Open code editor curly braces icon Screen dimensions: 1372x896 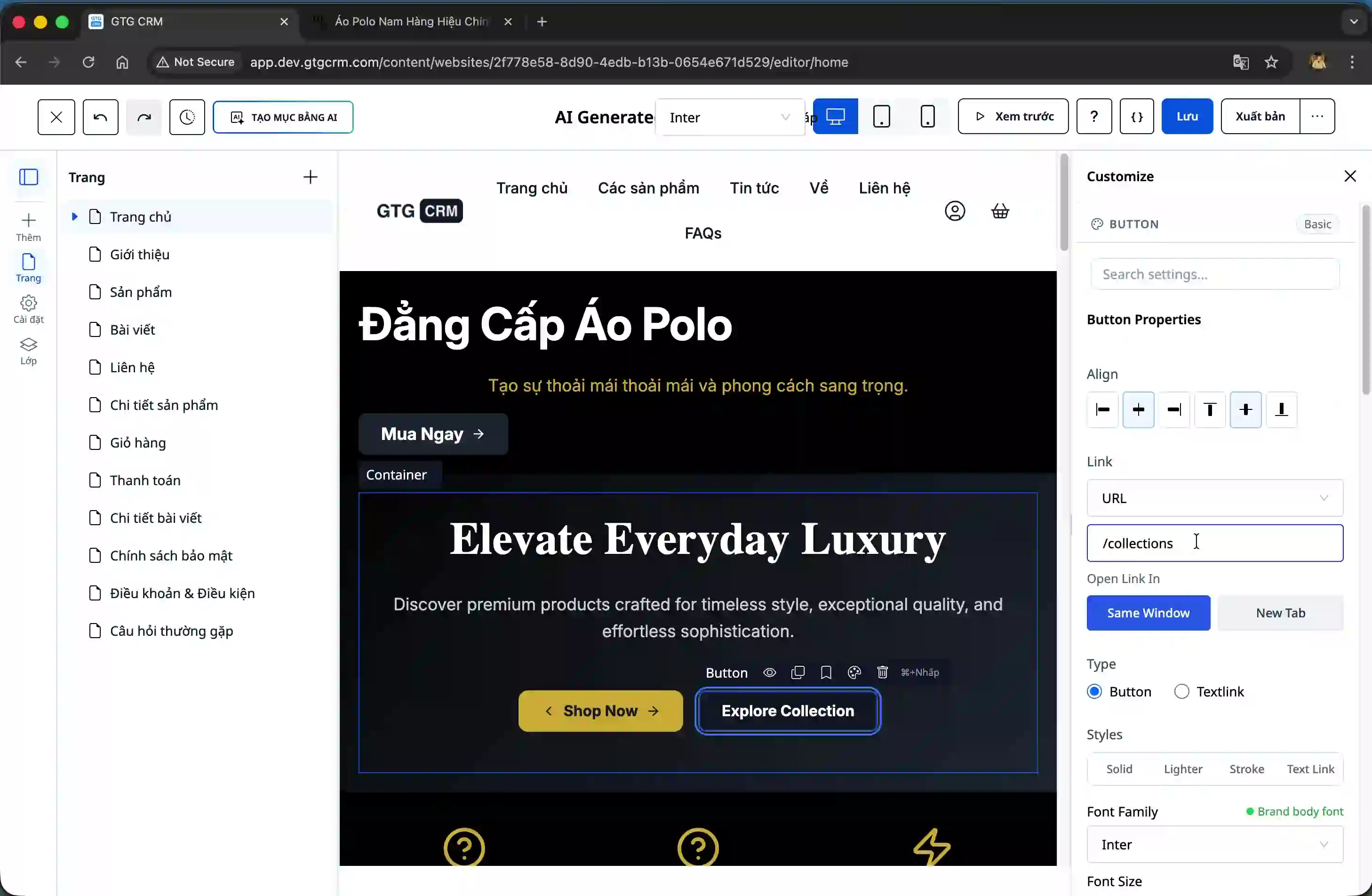pos(1136,116)
